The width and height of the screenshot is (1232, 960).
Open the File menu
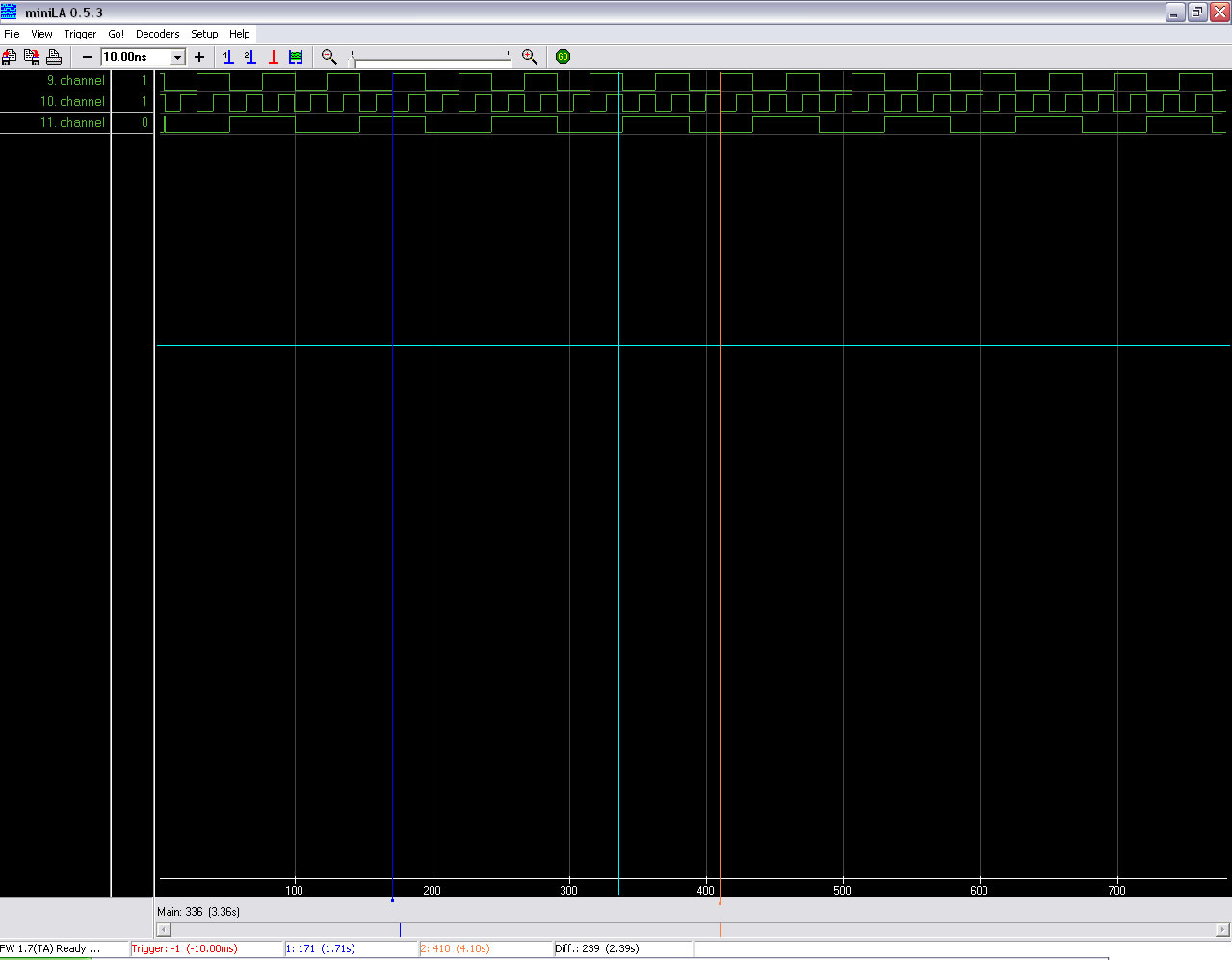click(x=12, y=34)
